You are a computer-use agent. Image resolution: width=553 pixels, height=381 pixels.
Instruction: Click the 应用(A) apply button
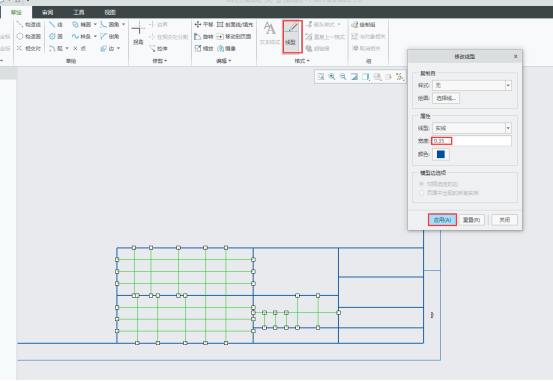442,220
